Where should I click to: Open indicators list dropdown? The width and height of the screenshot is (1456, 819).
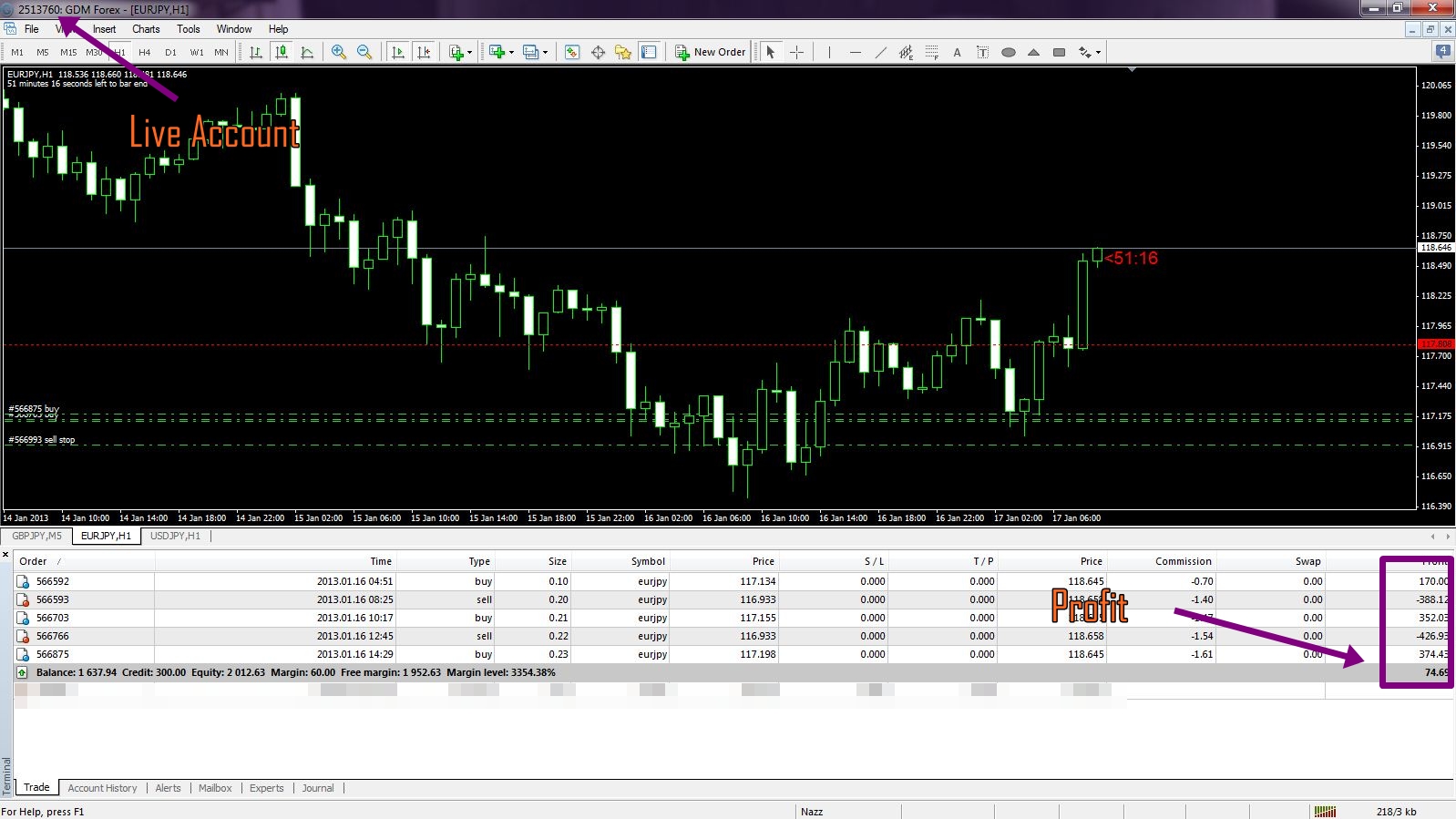469,52
